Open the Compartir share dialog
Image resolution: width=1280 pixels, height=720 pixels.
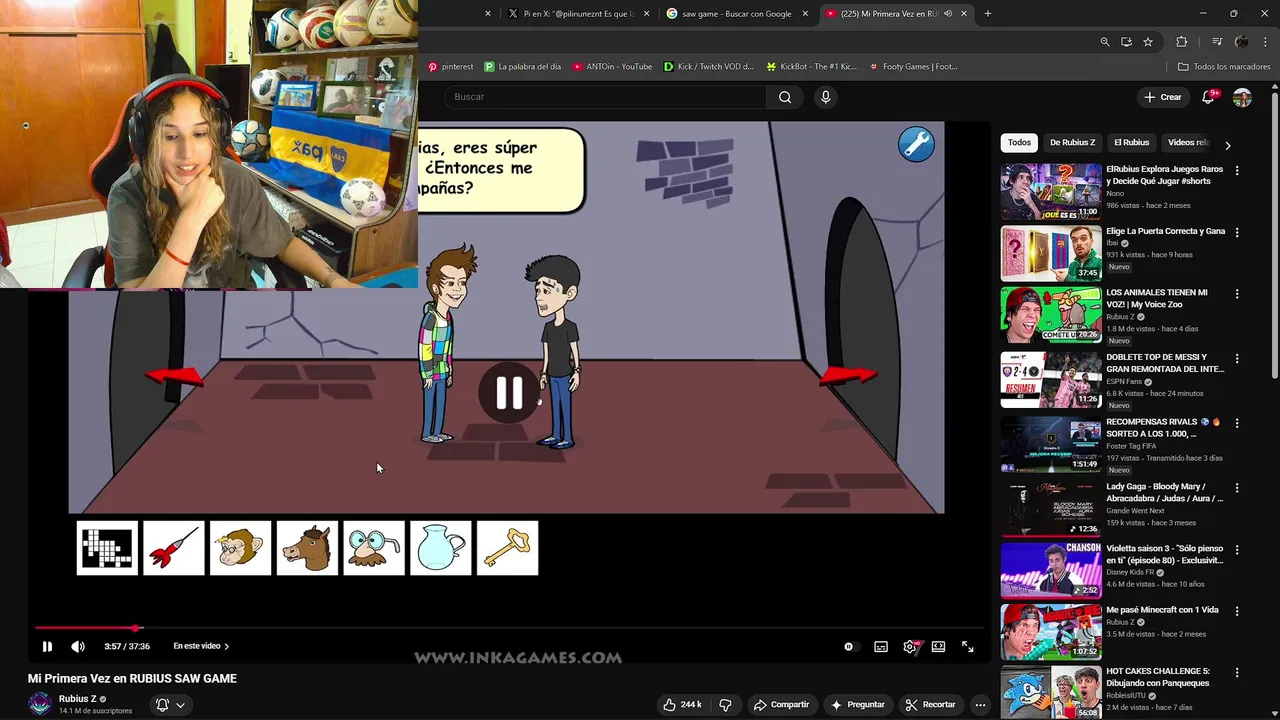coord(781,704)
